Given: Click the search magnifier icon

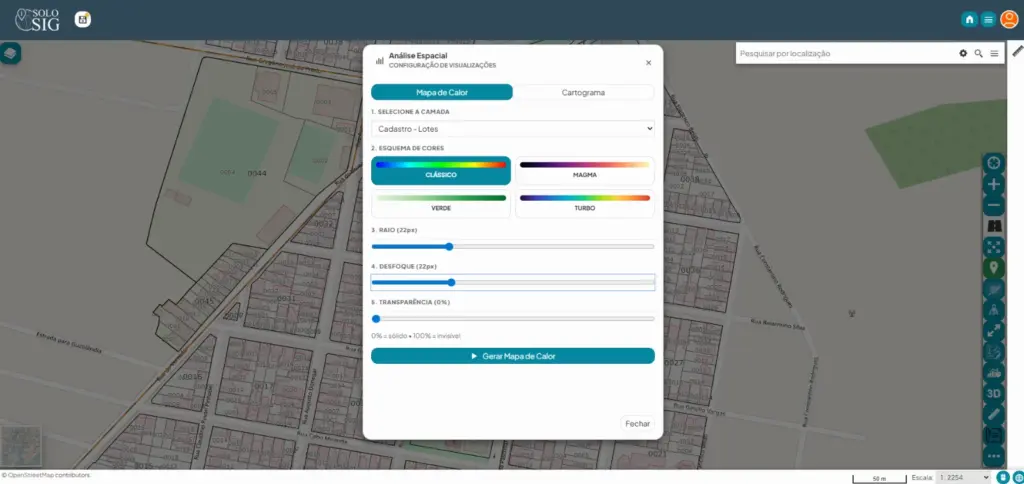Looking at the screenshot, I should click(x=979, y=53).
